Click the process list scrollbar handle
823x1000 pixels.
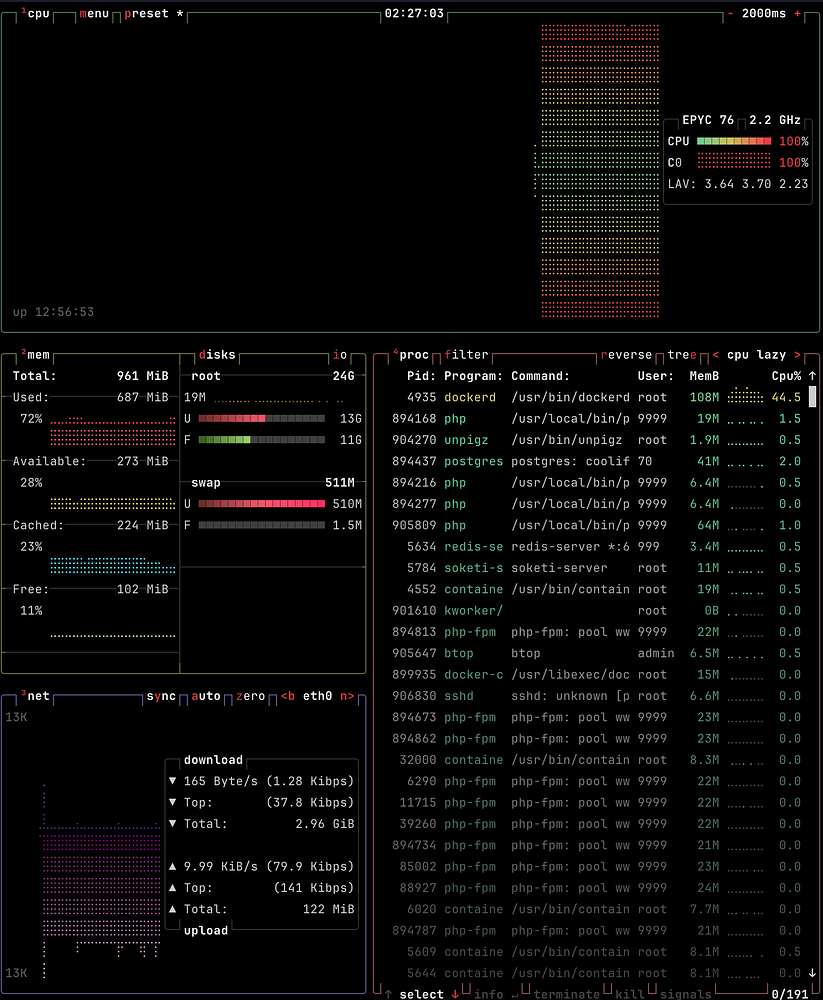coord(812,397)
